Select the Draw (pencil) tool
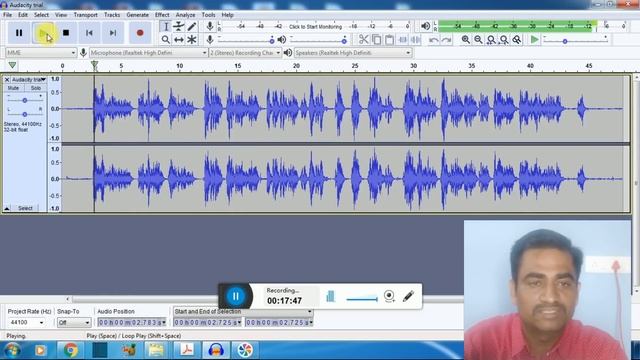Image resolution: width=640 pixels, height=360 pixels. (x=192, y=27)
